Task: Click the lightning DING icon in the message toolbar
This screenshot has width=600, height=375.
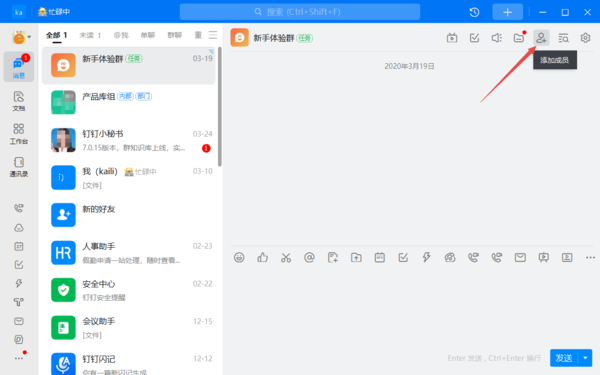Action: click(426, 258)
